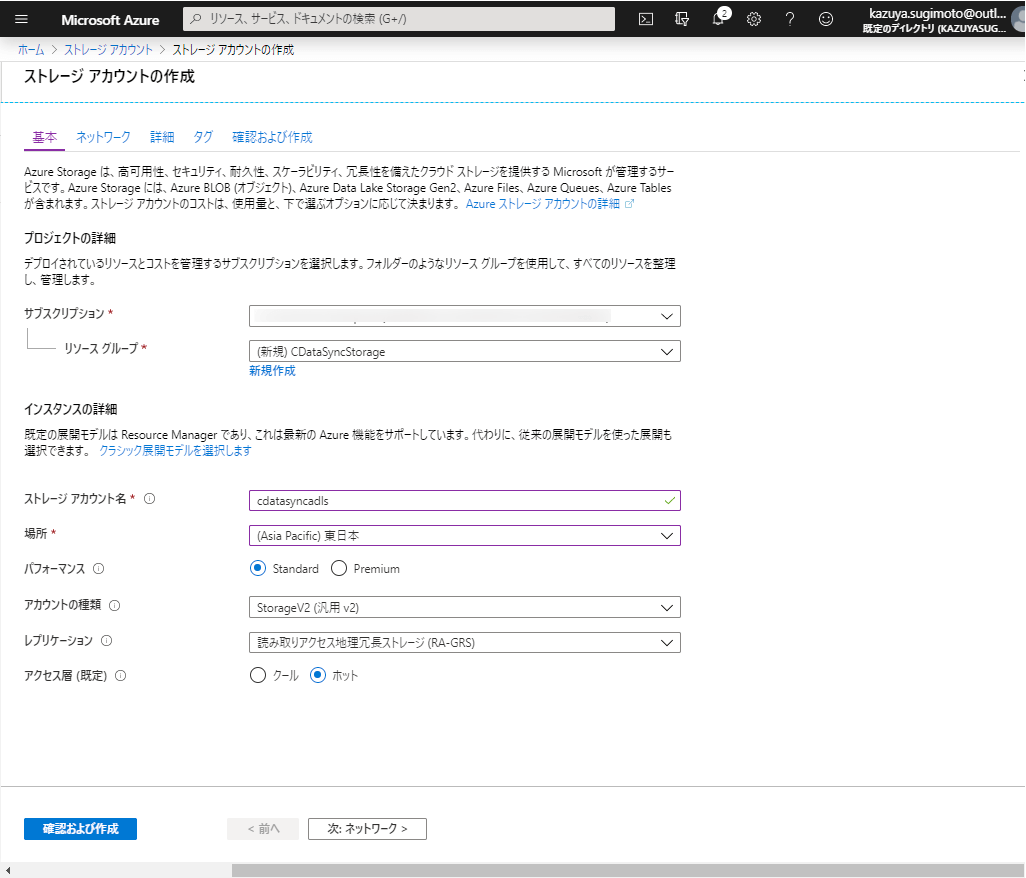
Task: Open portal settings gear
Action: tap(754, 19)
